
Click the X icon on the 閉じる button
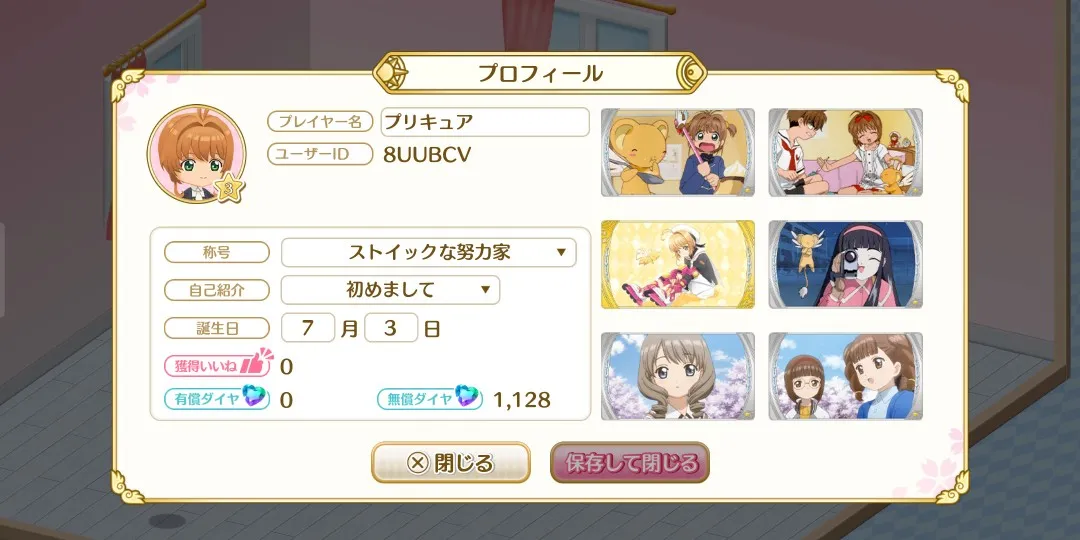[417, 463]
